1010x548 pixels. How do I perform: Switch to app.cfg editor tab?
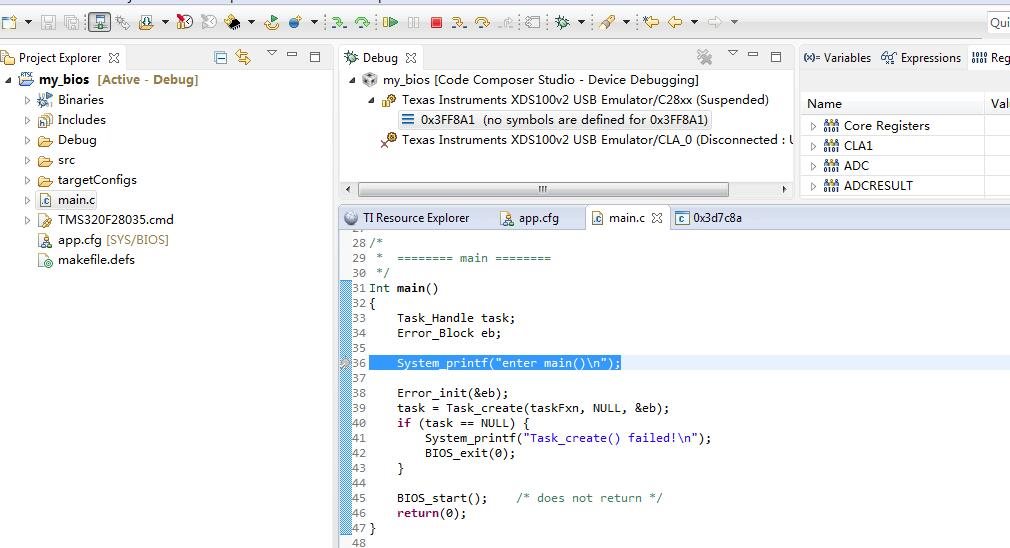click(x=530, y=218)
